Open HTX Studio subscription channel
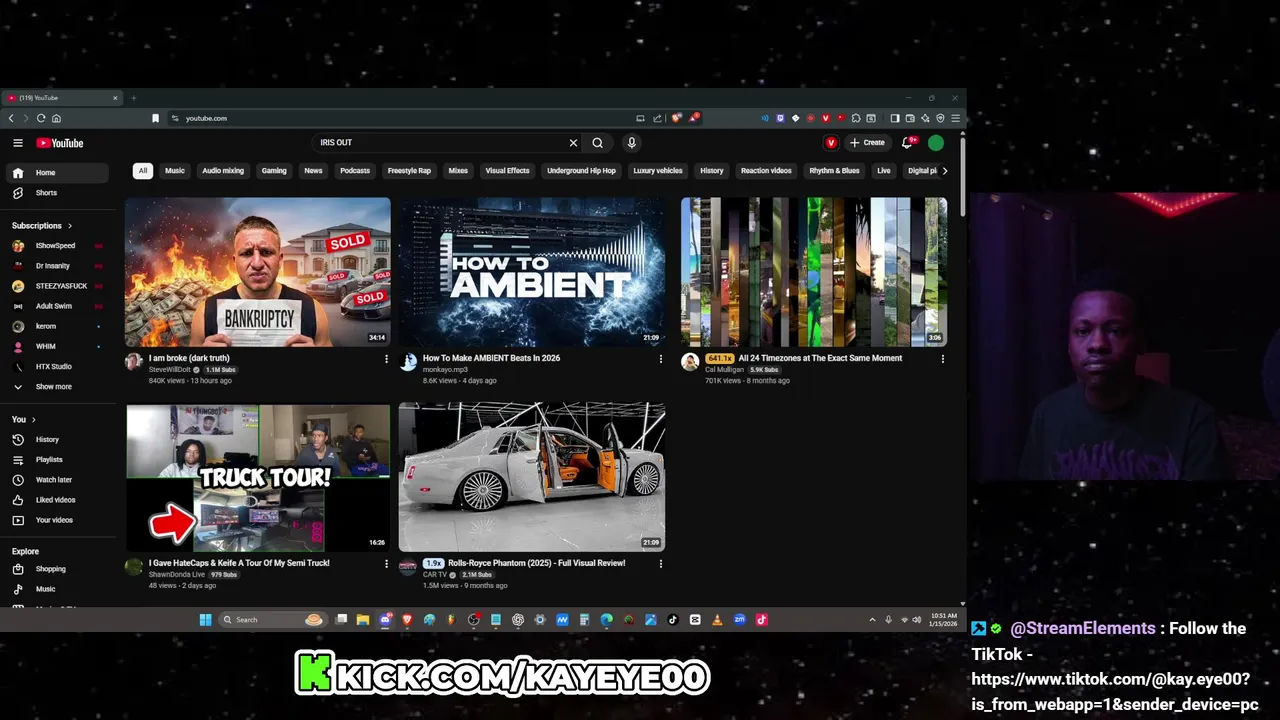Screen dimensions: 1280x720 (57, 367)
